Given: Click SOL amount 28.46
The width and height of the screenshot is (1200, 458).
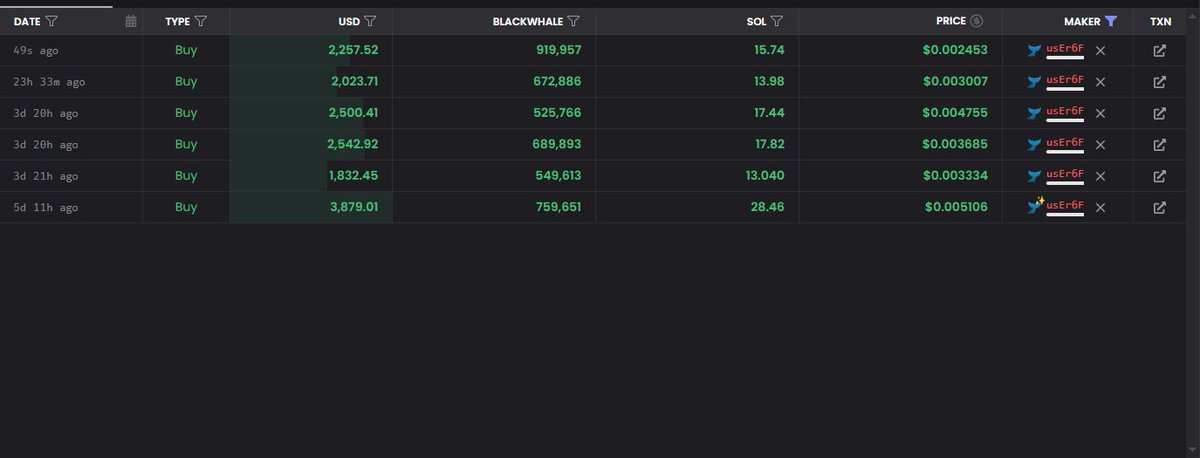Looking at the screenshot, I should (x=769, y=208).
